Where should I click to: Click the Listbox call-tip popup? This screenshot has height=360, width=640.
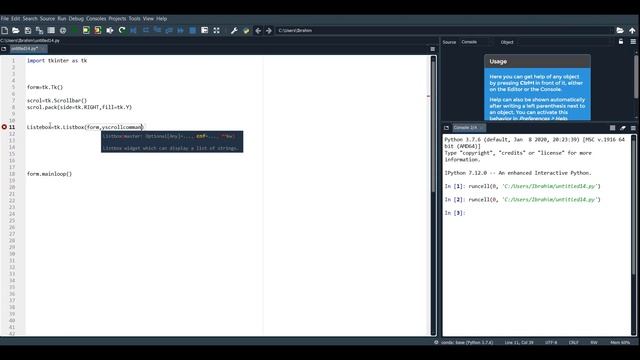click(172, 142)
